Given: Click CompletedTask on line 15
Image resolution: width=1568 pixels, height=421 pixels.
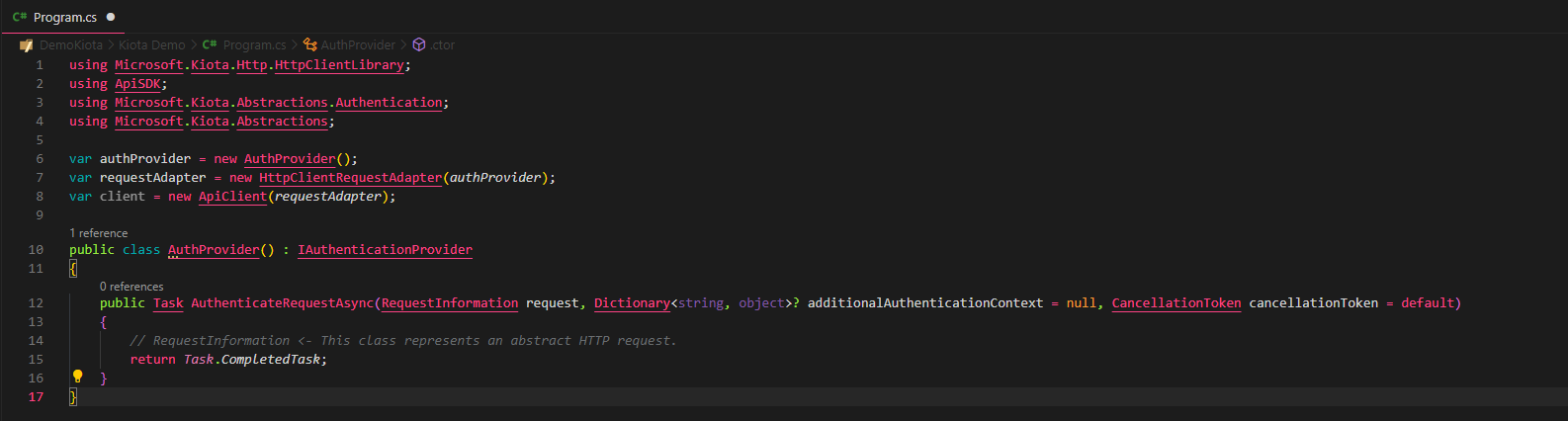Looking at the screenshot, I should pyautogui.click(x=271, y=359).
